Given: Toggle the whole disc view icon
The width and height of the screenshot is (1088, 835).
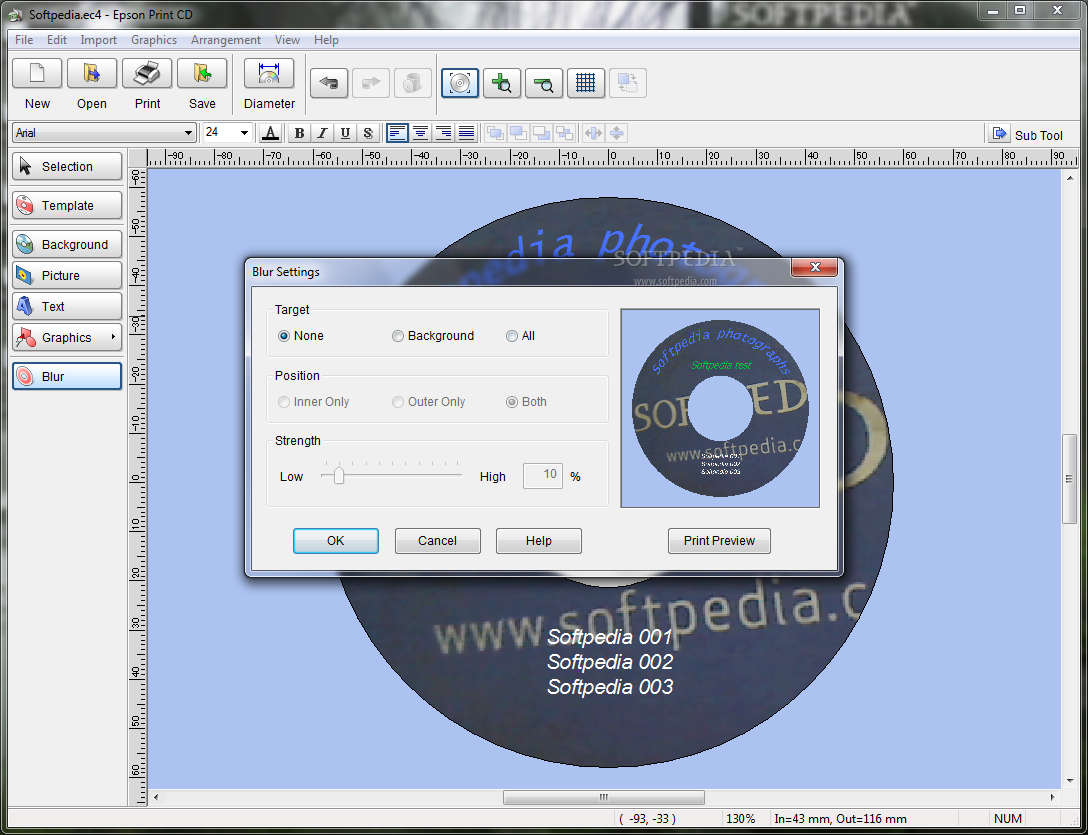Looking at the screenshot, I should pos(459,83).
